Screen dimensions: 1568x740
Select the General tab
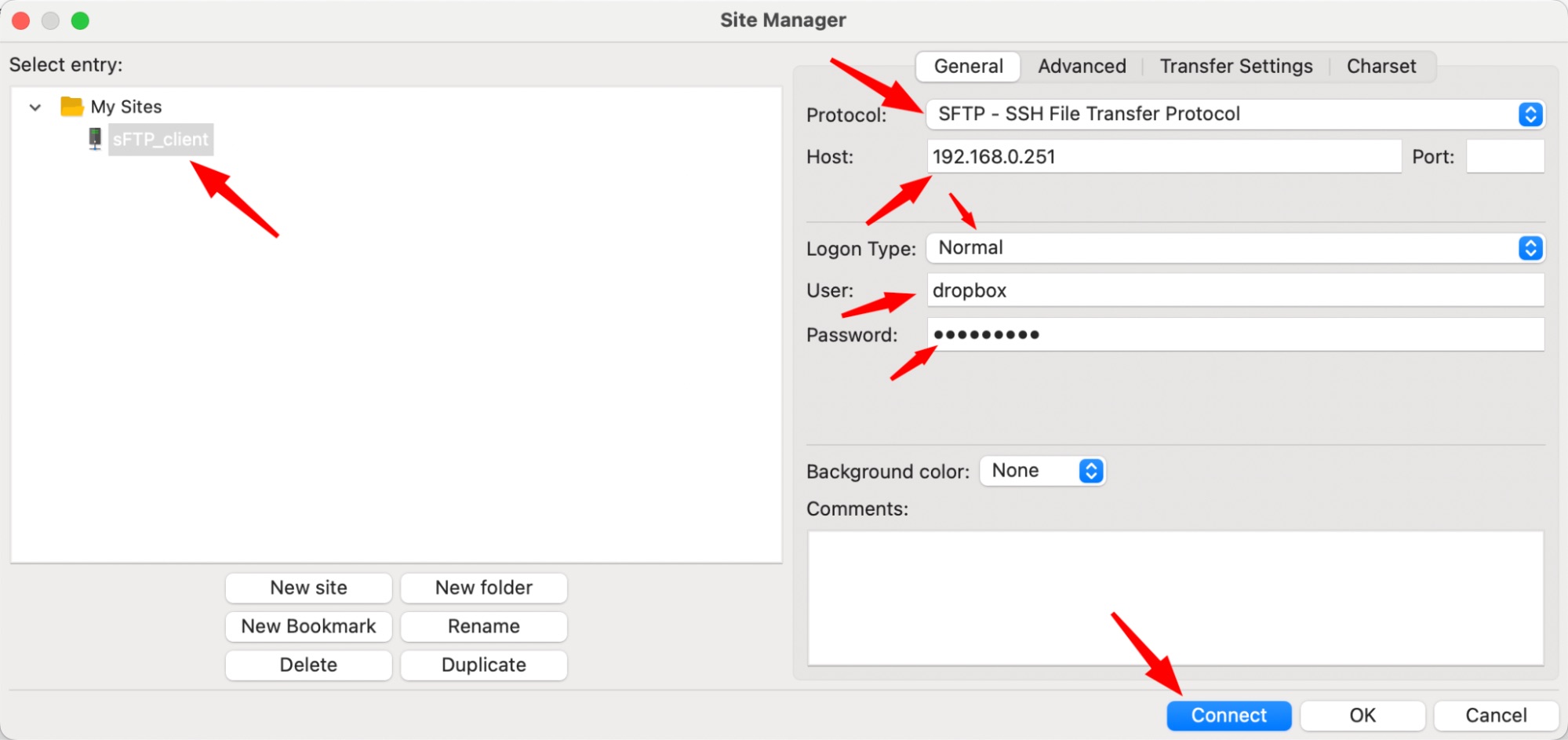click(x=968, y=67)
